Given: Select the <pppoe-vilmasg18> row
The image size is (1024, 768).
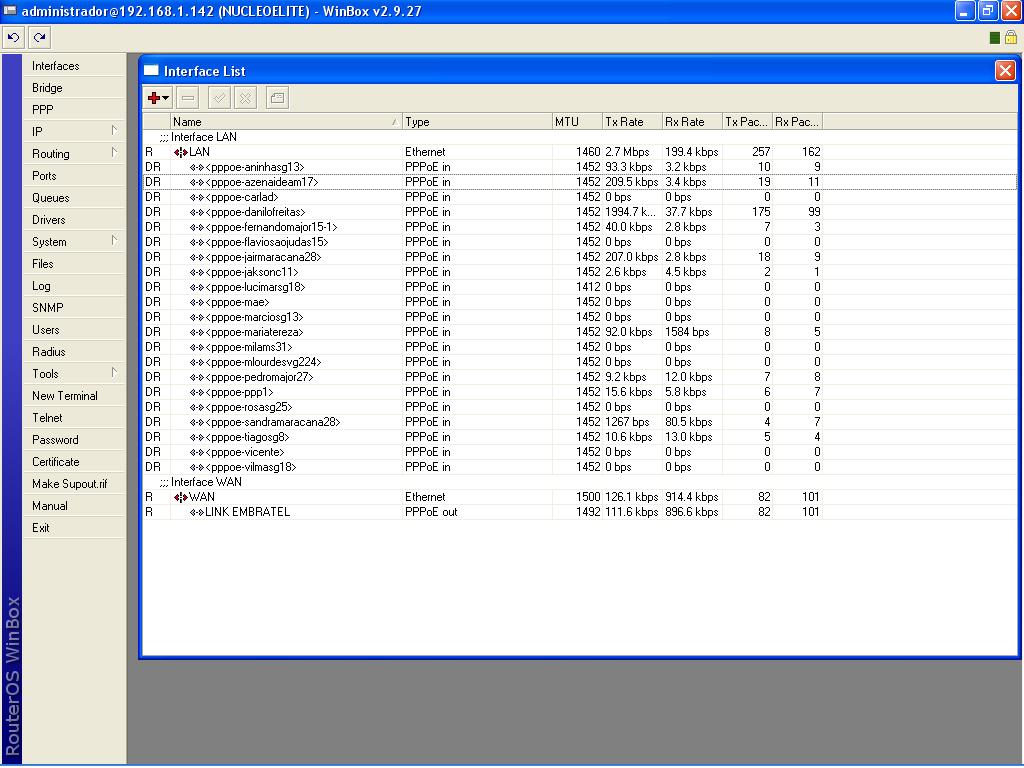Looking at the screenshot, I should click(x=580, y=468).
